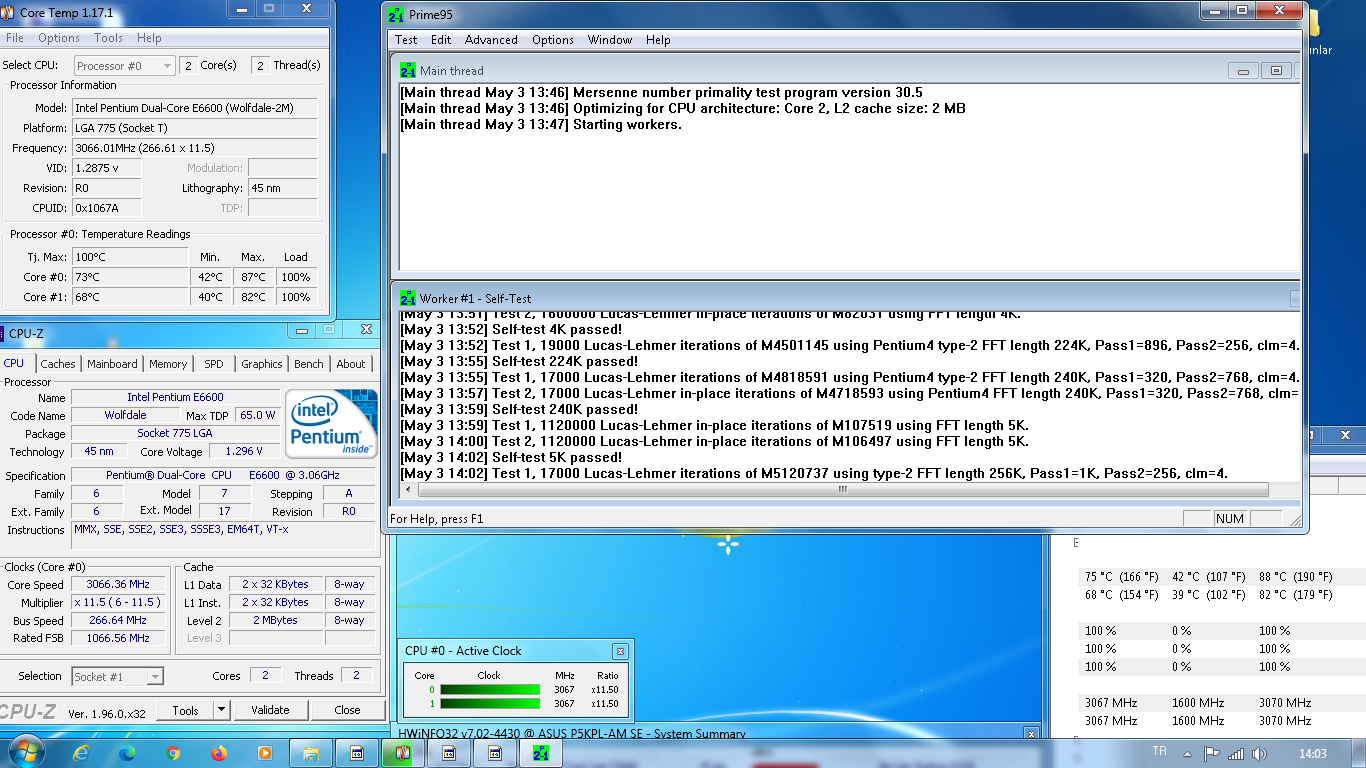Click the Core #0 active clock bar
Screen dimensions: 1366x768
pos(490,689)
